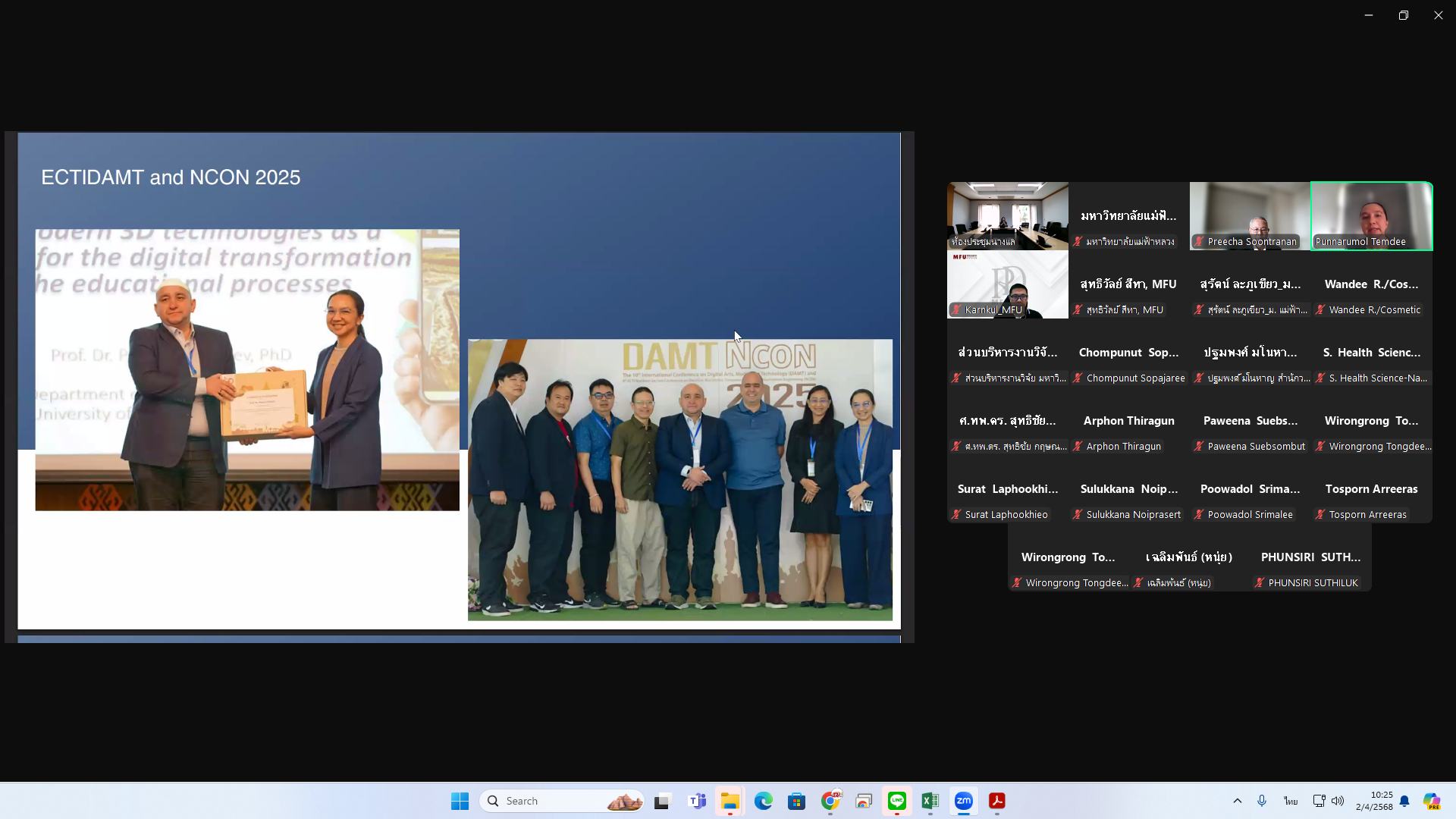
Task: Click muted mic icon beside Paweena Suebsombut
Action: [x=1199, y=447]
